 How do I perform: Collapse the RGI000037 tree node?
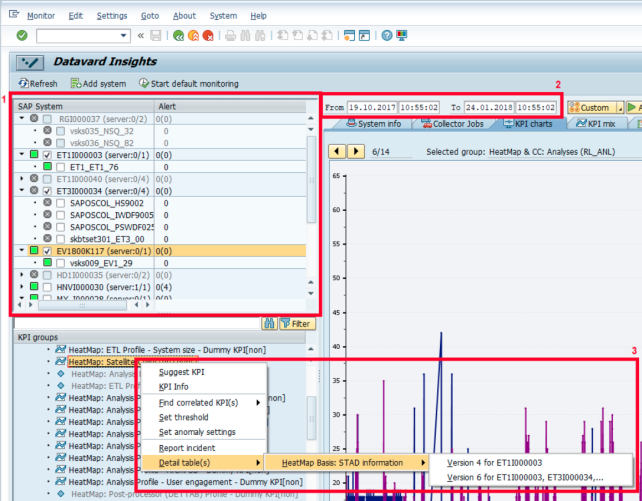pos(22,119)
